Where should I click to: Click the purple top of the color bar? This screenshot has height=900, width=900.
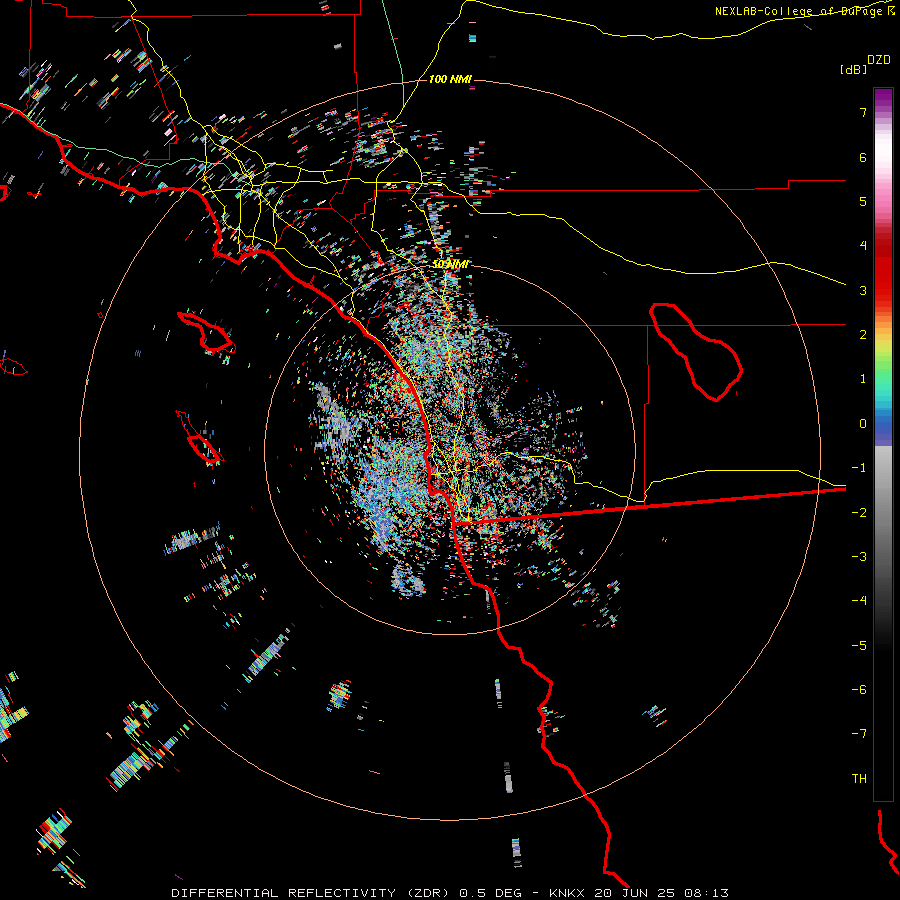(883, 98)
